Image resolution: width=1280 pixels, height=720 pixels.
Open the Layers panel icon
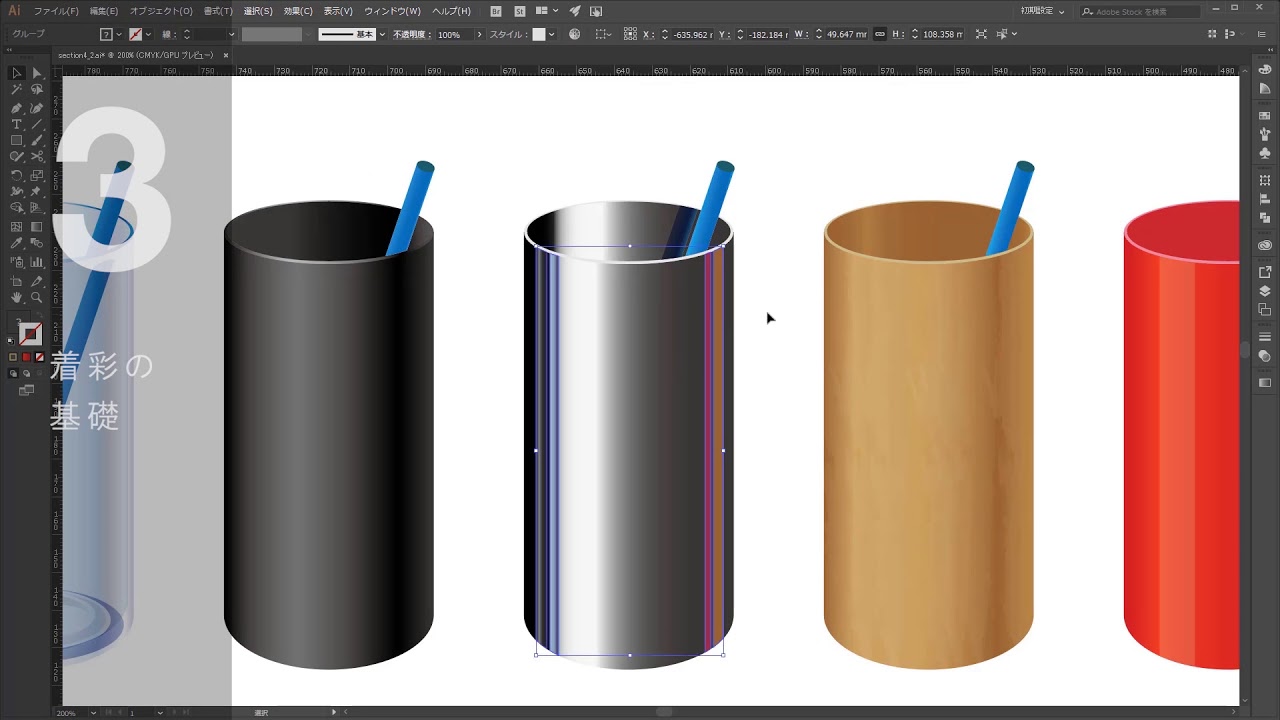coord(1265,291)
